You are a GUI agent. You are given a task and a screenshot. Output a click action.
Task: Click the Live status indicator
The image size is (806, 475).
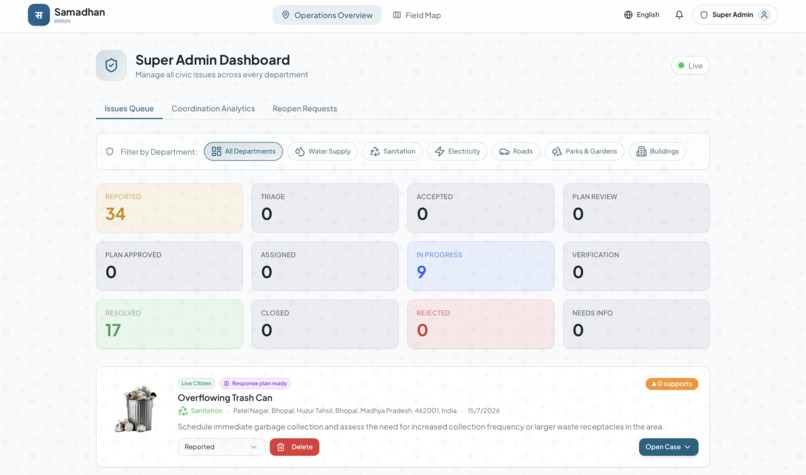[x=690, y=66]
